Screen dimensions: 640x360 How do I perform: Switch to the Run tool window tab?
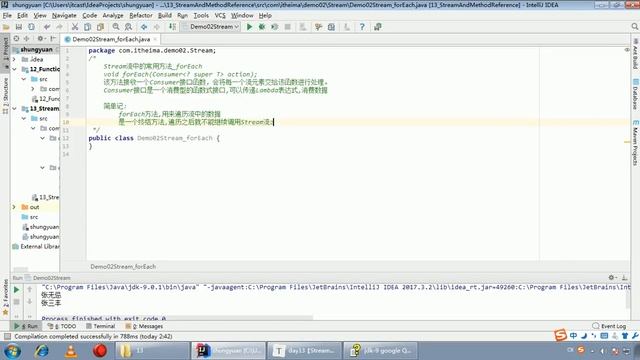point(25,326)
